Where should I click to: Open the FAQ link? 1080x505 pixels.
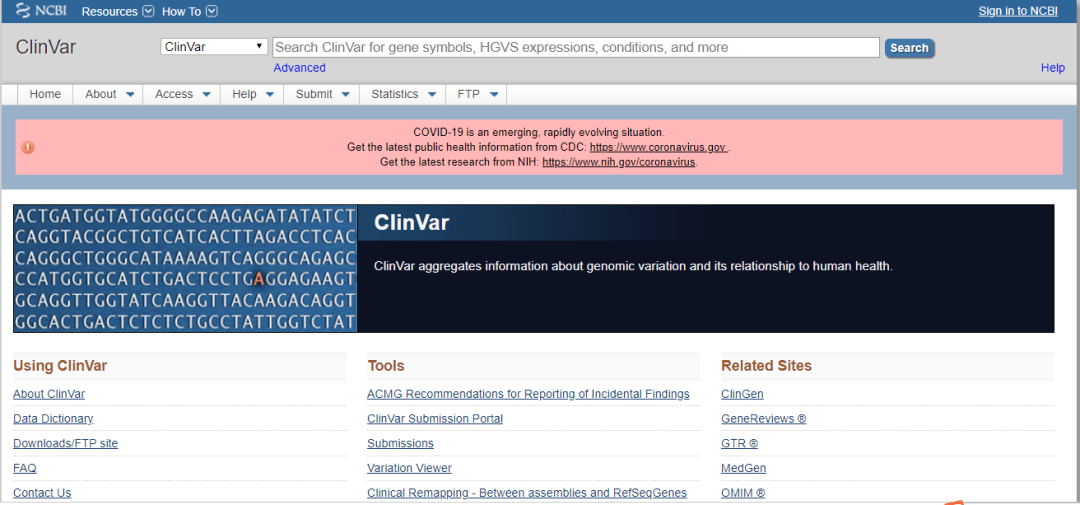(x=25, y=468)
